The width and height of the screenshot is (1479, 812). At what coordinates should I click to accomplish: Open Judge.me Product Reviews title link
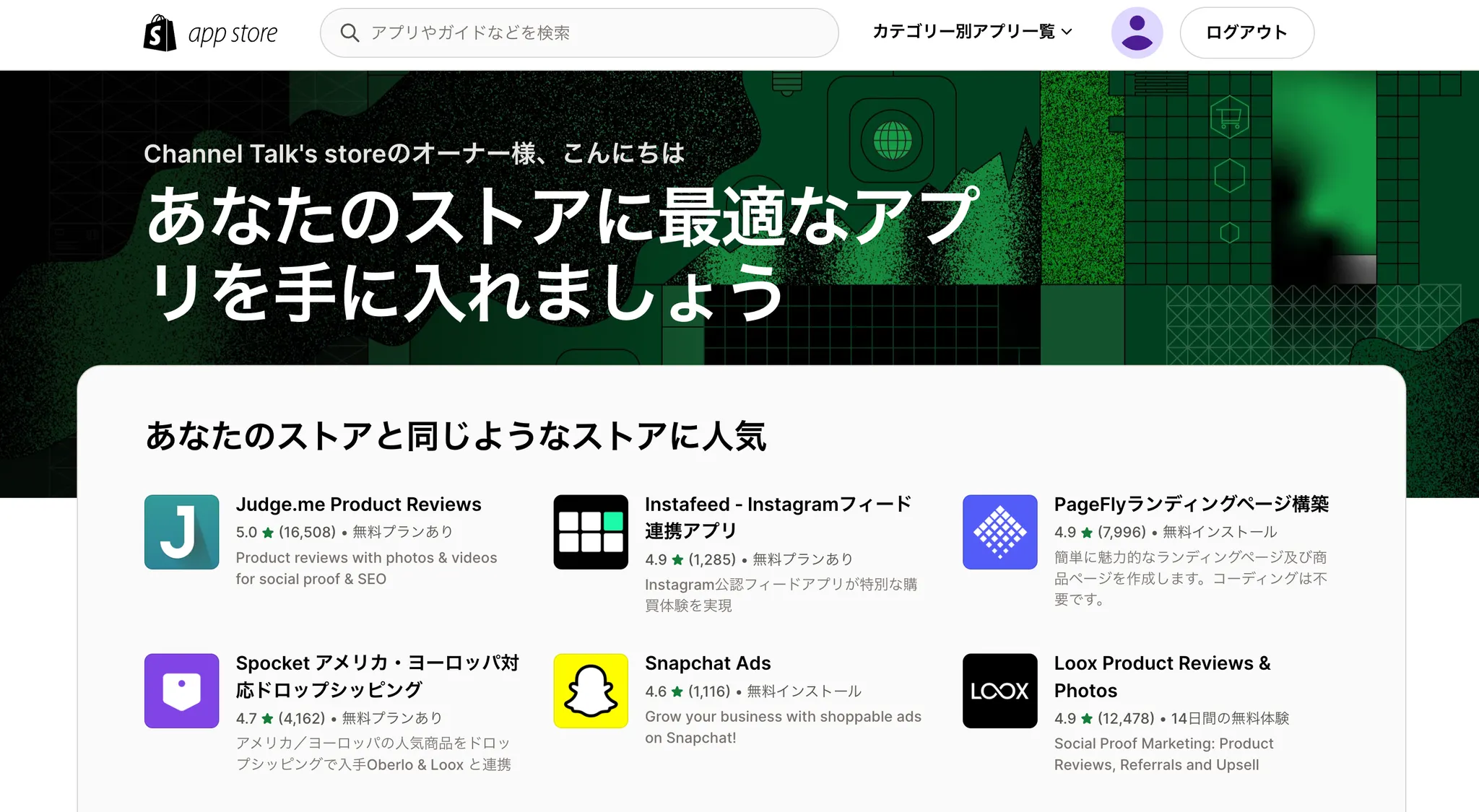[x=358, y=504]
